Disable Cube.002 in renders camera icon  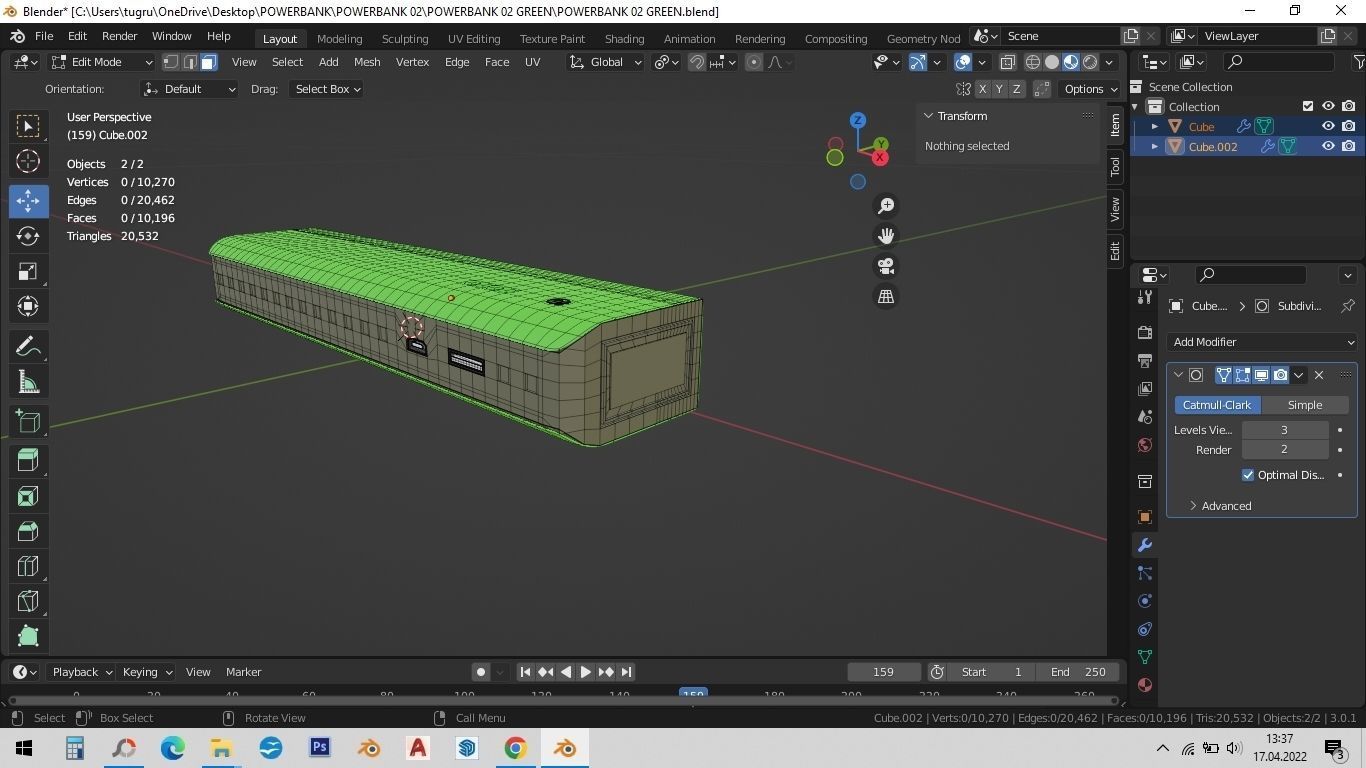point(1348,146)
